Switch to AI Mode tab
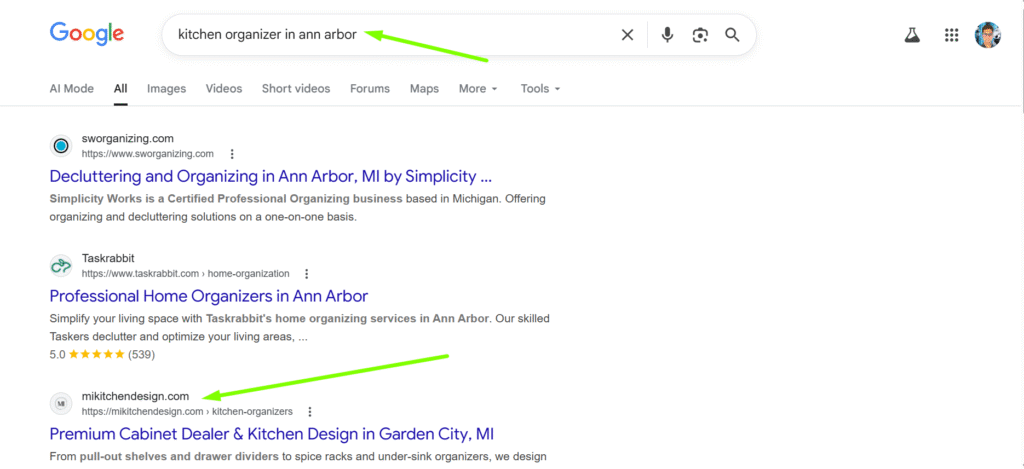Screen dimensions: 1024x469 [x=72, y=89]
